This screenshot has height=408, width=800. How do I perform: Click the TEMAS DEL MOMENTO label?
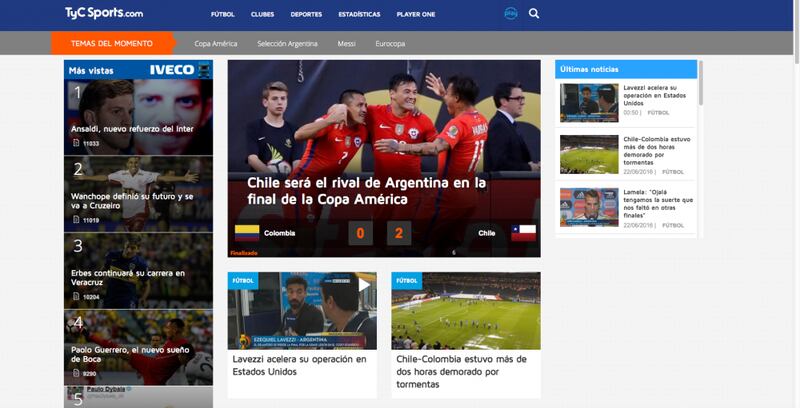[112, 43]
